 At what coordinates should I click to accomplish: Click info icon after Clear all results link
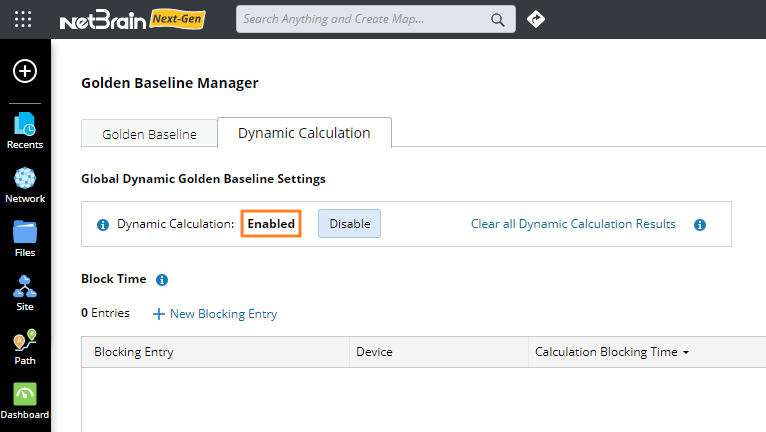(700, 225)
